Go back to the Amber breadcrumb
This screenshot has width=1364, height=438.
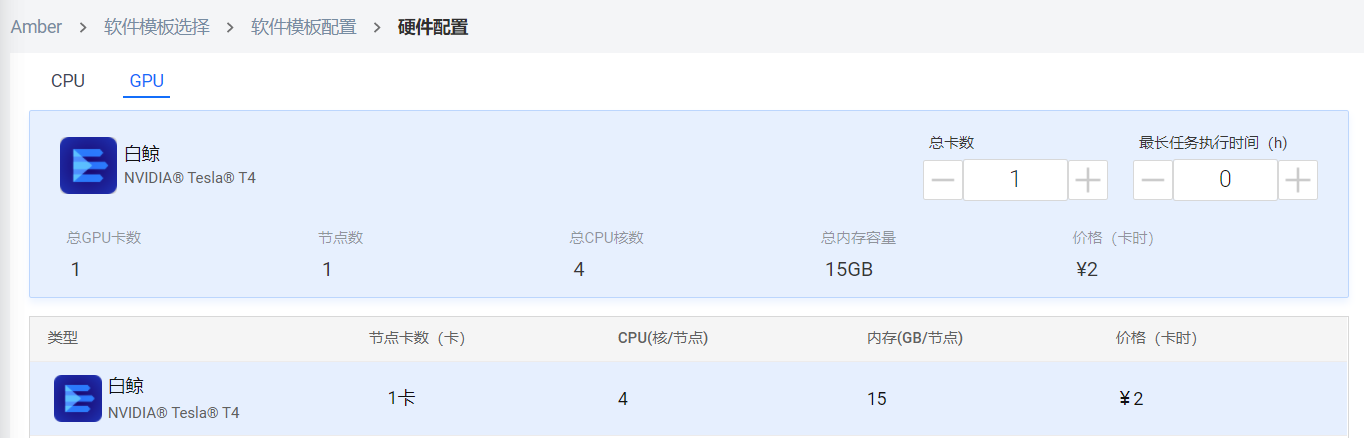pyautogui.click(x=36, y=27)
